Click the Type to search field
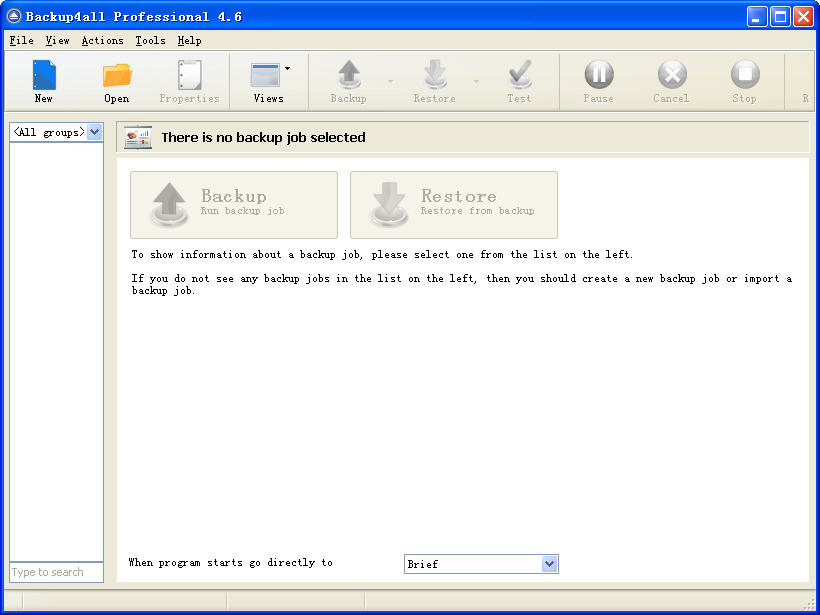 click(x=56, y=572)
